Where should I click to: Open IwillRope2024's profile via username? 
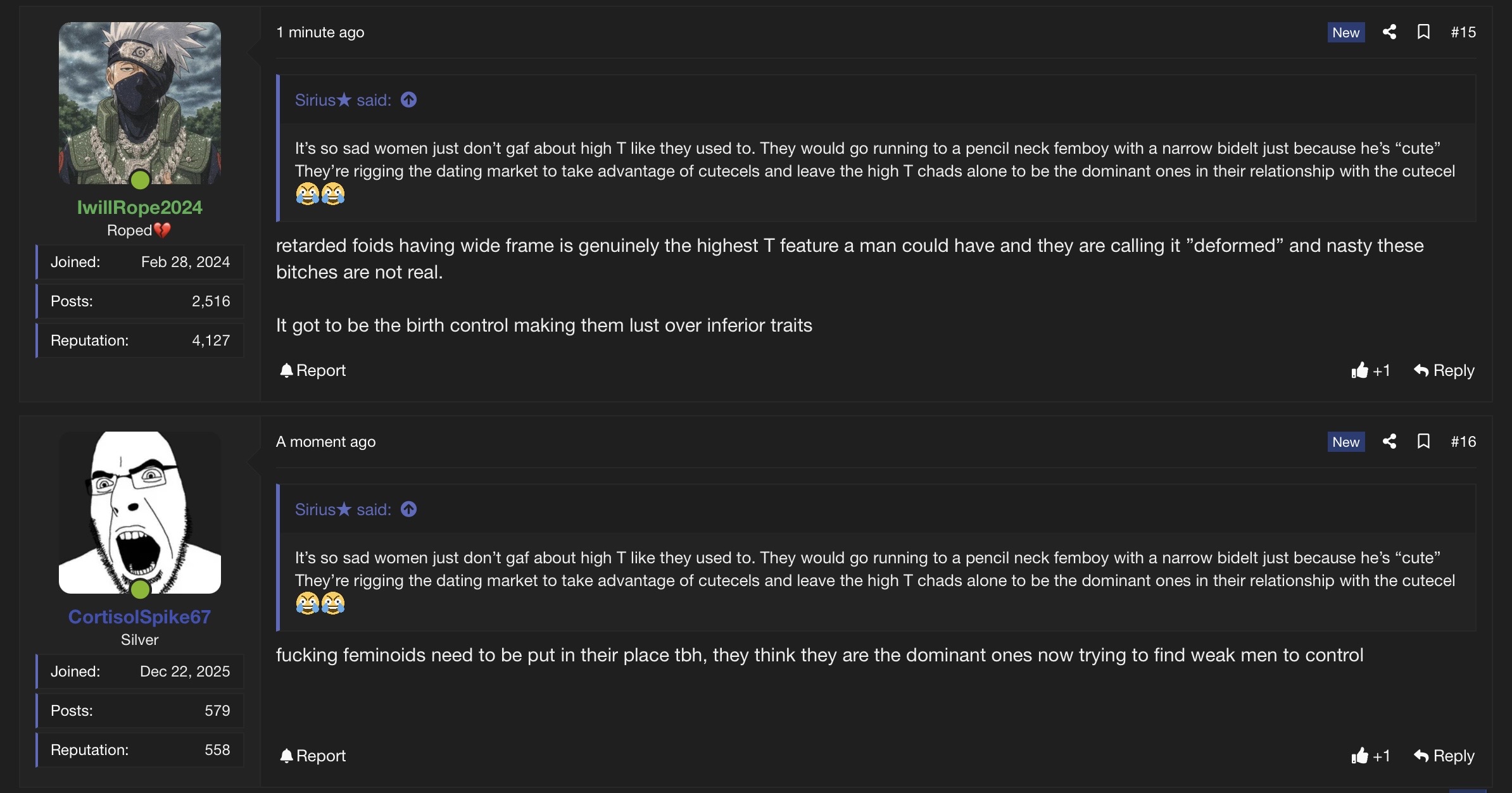(x=139, y=208)
